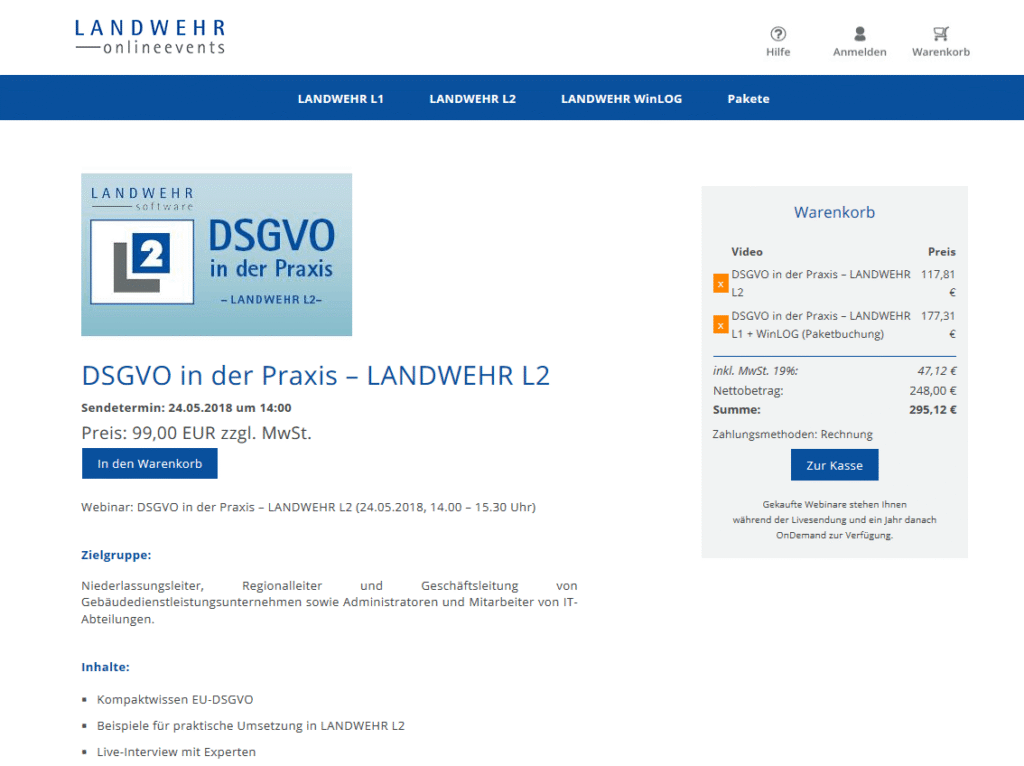This screenshot has width=1024, height=766.
Task: Click the Zahlungsmethoden: Rechnung text
Action: pos(792,434)
